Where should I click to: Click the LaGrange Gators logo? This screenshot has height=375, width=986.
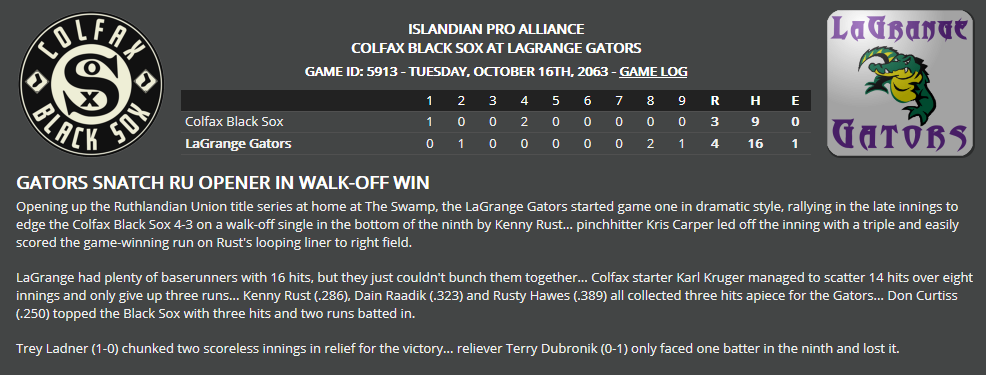[899, 84]
